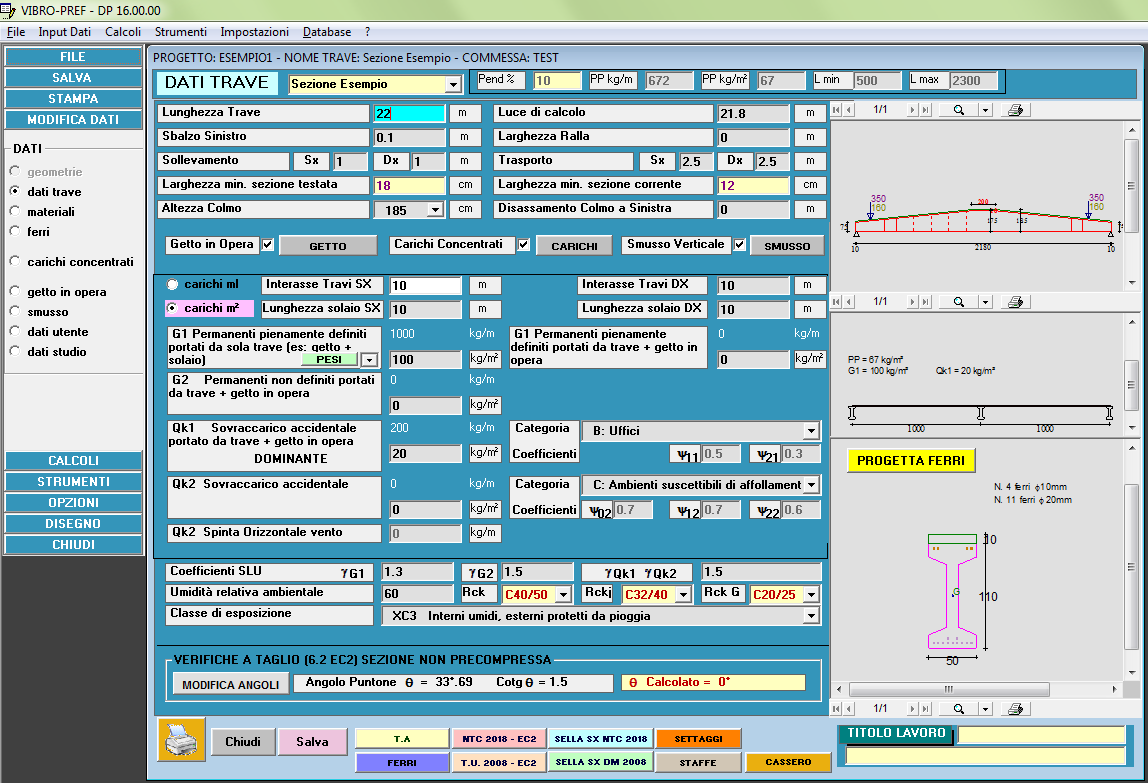The width and height of the screenshot is (1148, 783).
Task: Click magnifier zoom in beam elevation preview
Action: click(958, 110)
